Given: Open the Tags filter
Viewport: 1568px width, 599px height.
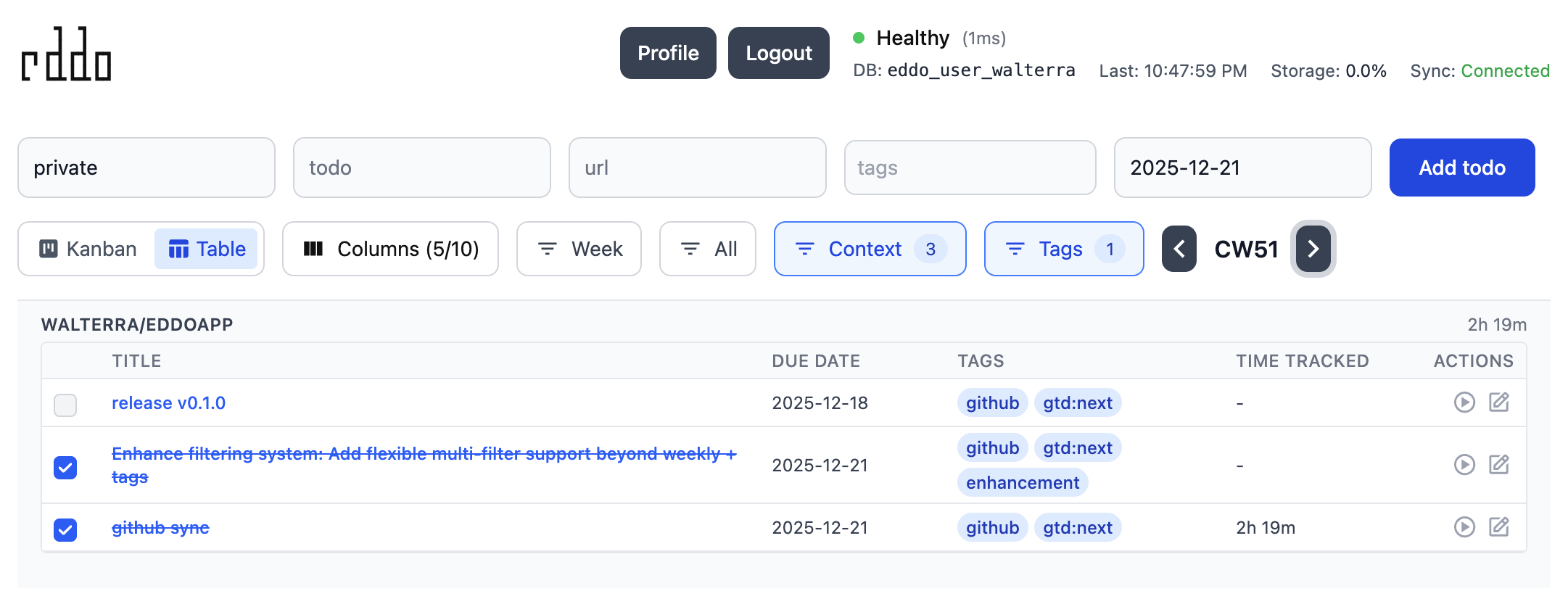Looking at the screenshot, I should click(x=1063, y=249).
